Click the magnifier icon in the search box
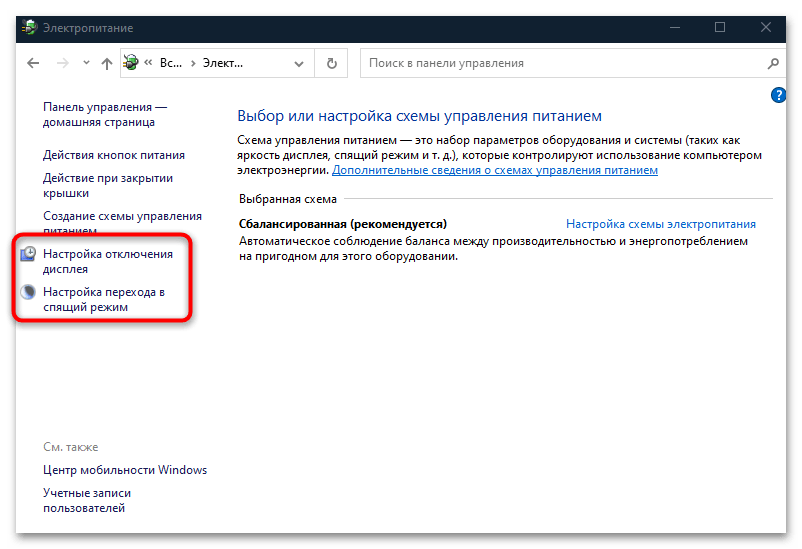The height and width of the screenshot is (549, 802). (773, 63)
